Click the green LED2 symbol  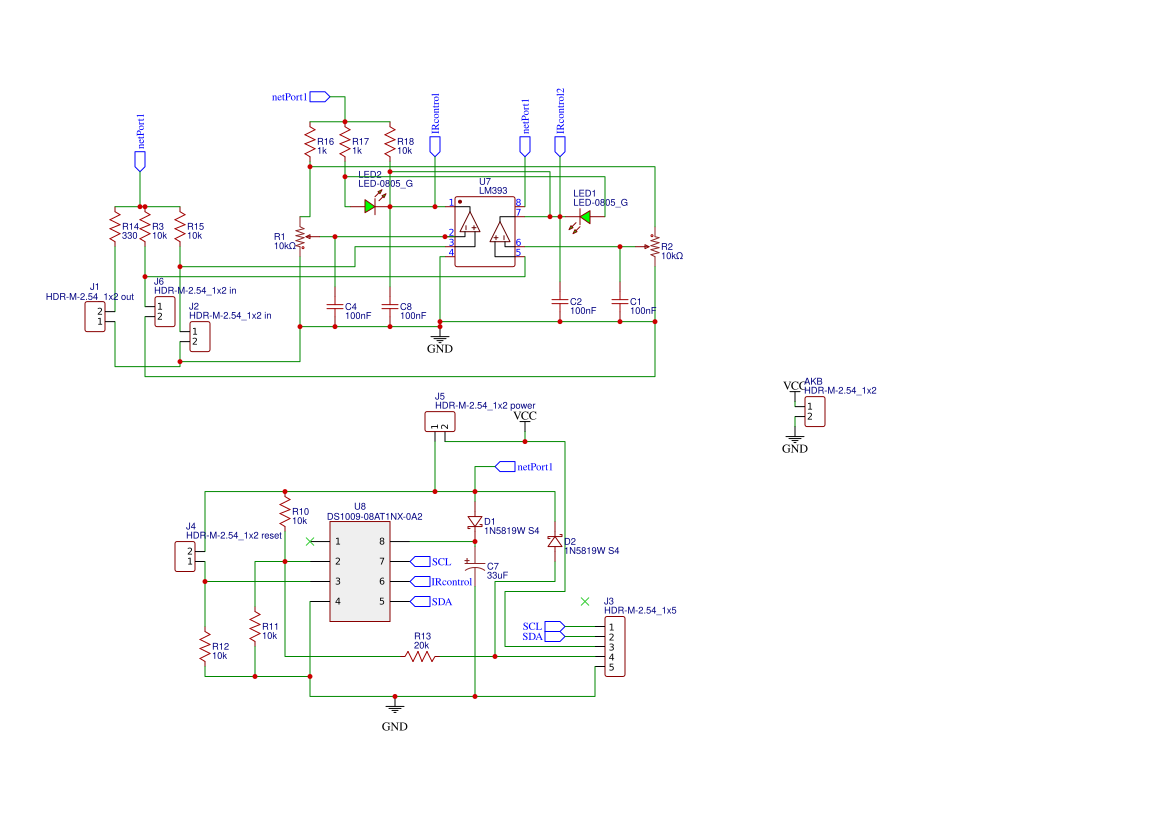[370, 205]
